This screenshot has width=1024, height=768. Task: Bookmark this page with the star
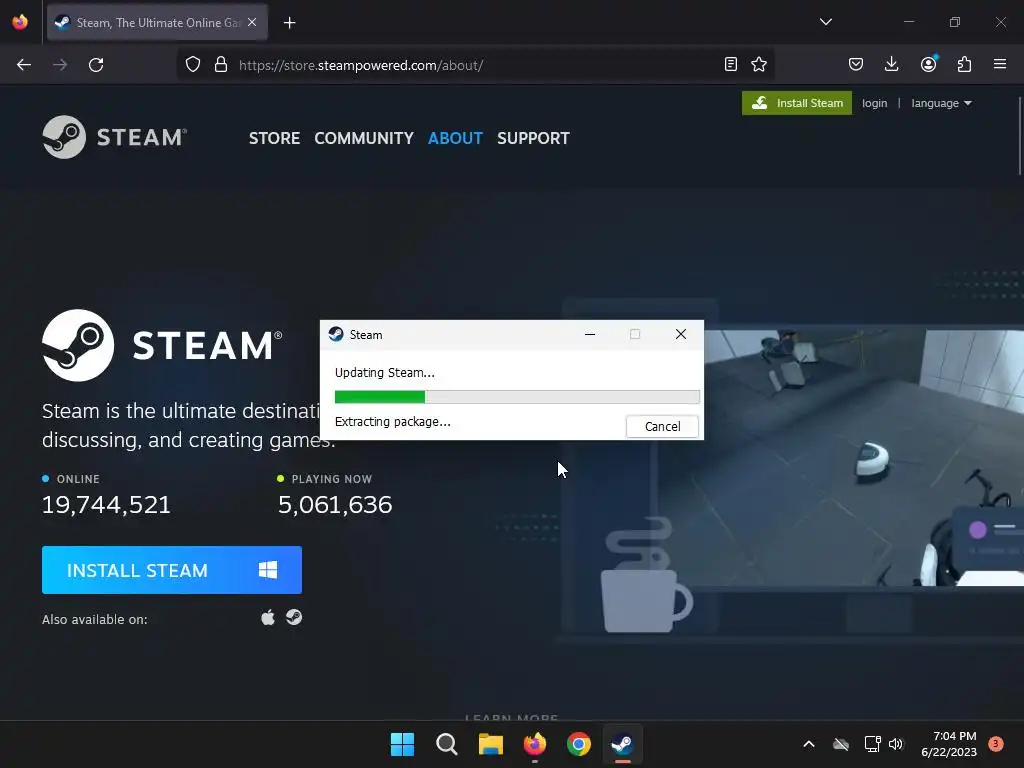(759, 64)
